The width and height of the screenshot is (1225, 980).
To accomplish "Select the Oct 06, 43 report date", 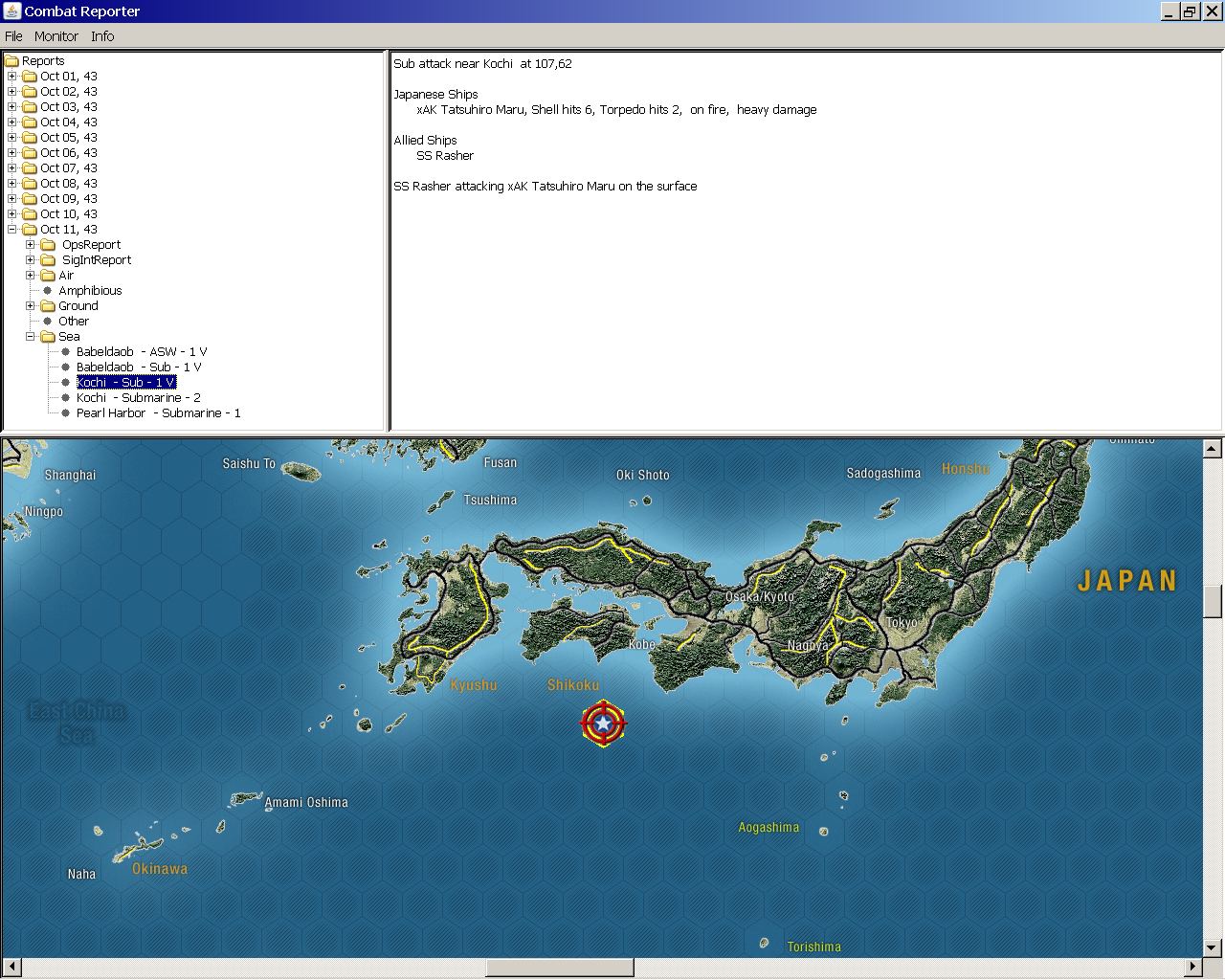I will [69, 153].
